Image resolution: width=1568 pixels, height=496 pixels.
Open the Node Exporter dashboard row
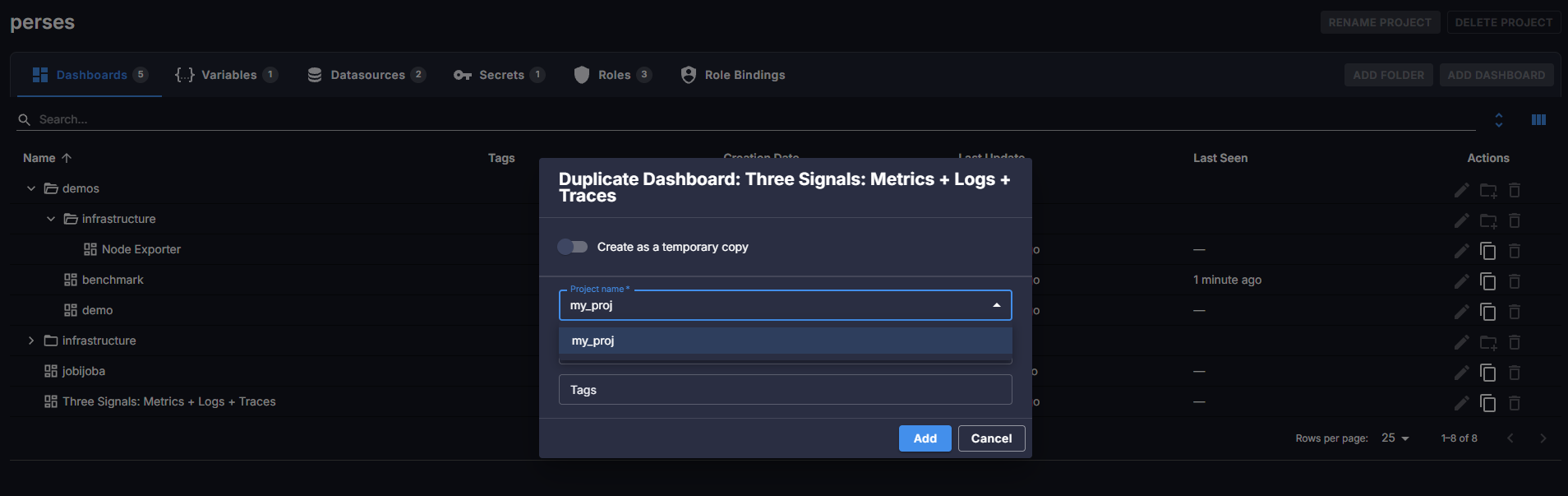(x=141, y=249)
